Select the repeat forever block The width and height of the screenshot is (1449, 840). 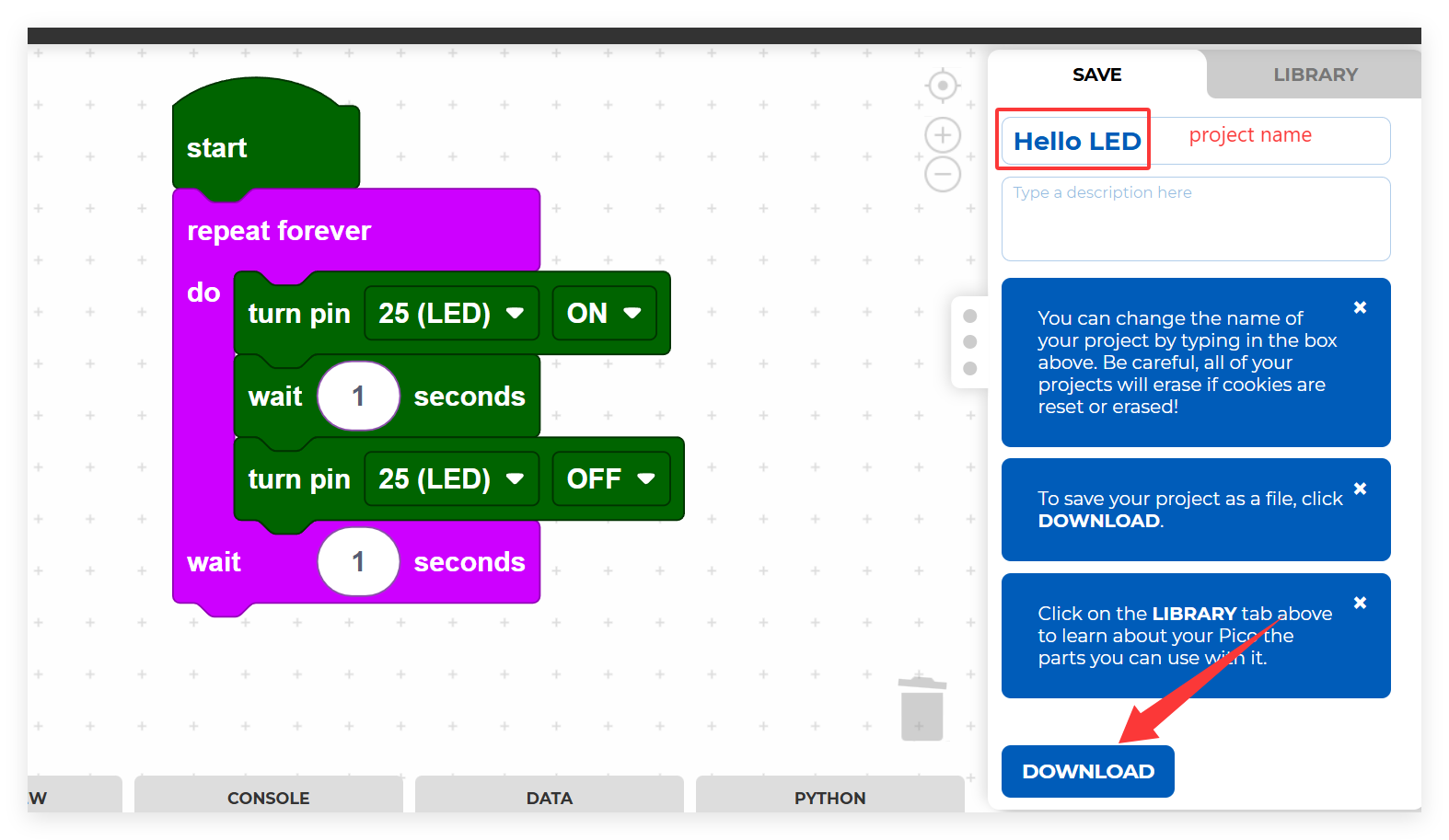[x=279, y=231]
